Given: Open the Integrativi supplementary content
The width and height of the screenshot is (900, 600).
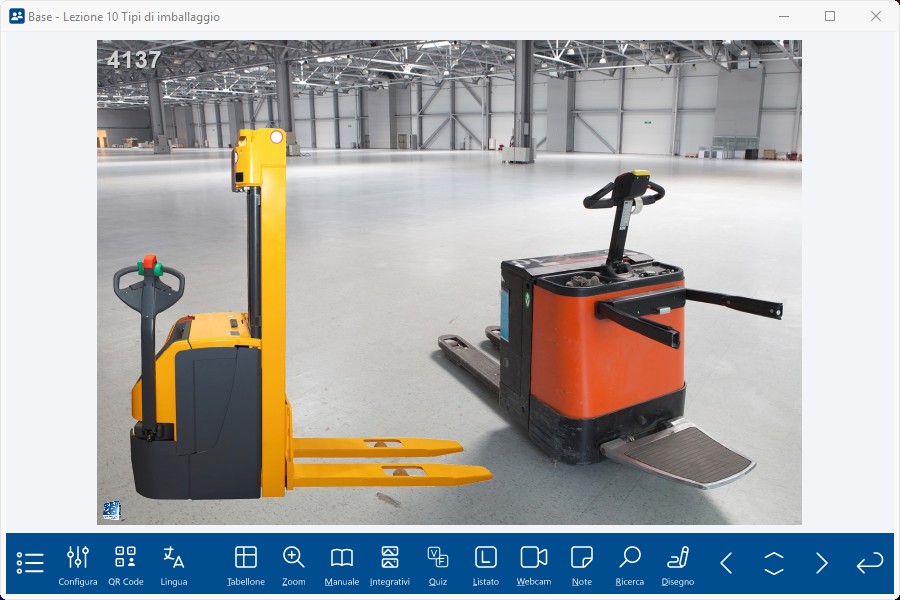Looking at the screenshot, I should [390, 564].
